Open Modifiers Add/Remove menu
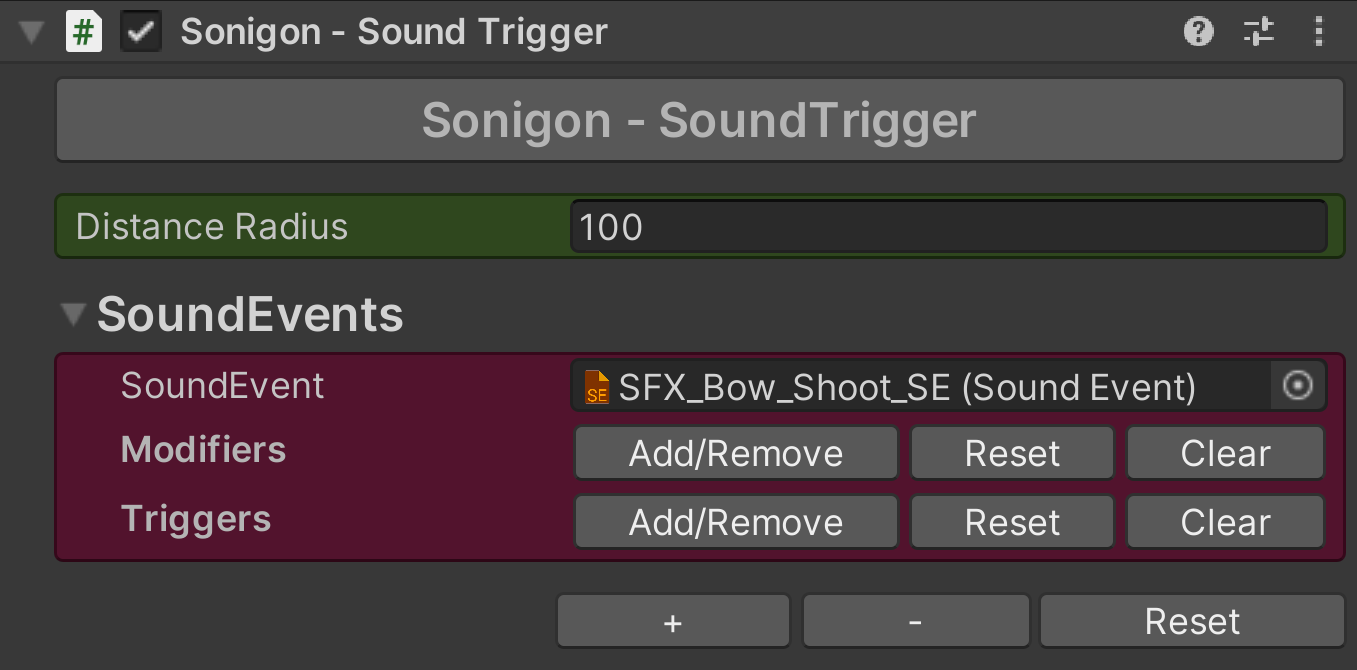 click(736, 454)
